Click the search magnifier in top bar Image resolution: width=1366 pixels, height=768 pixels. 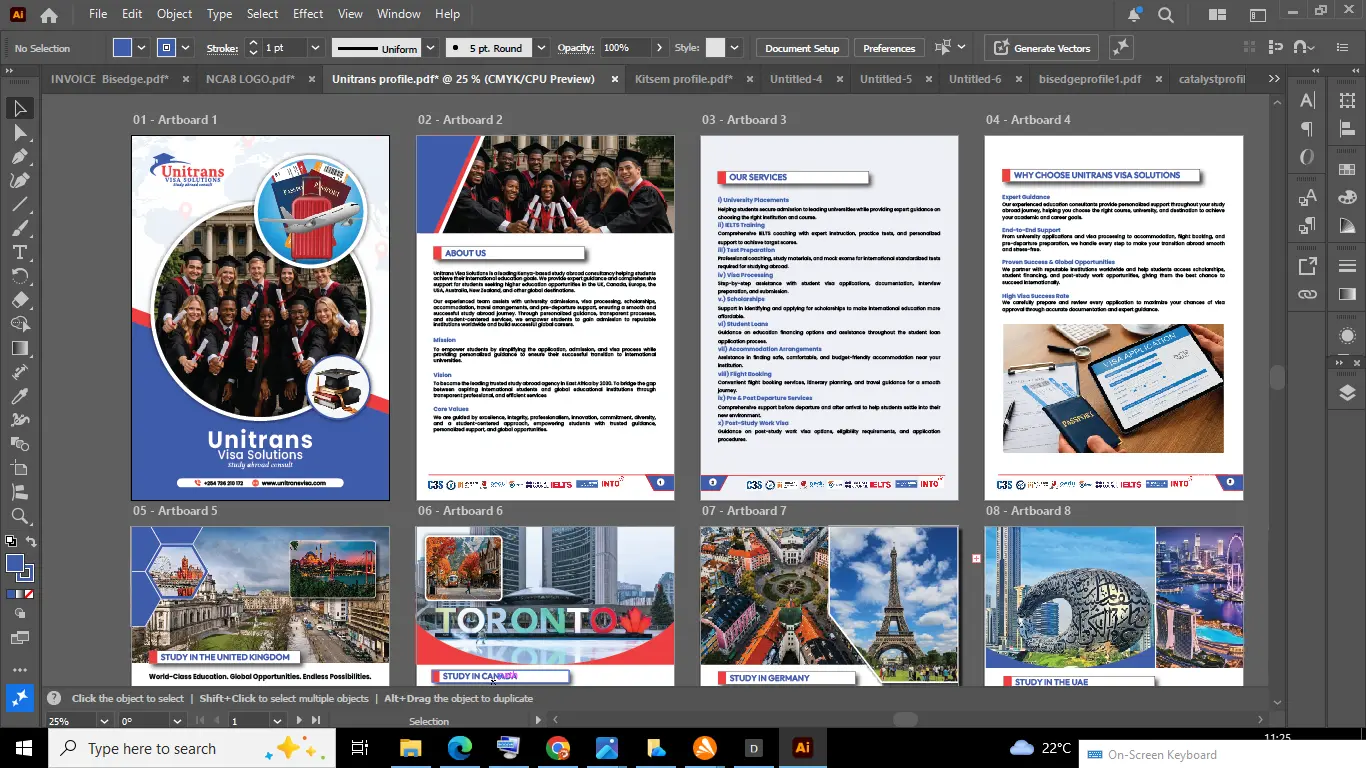1166,15
